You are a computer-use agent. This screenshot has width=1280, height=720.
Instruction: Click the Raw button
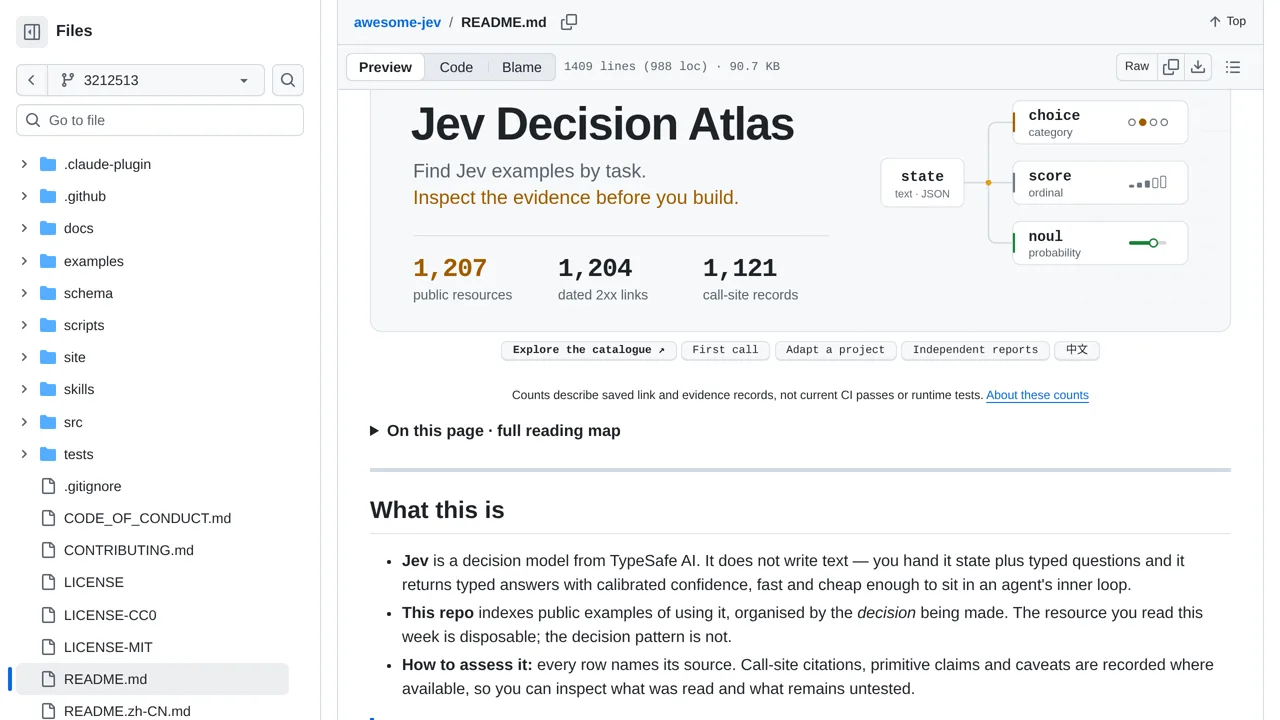(1137, 67)
